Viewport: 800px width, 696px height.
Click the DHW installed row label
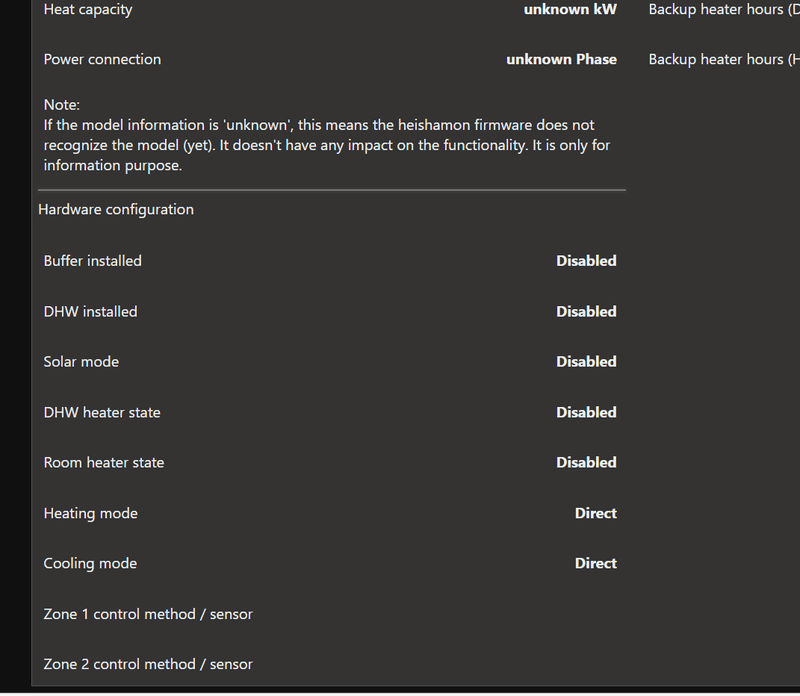click(90, 312)
